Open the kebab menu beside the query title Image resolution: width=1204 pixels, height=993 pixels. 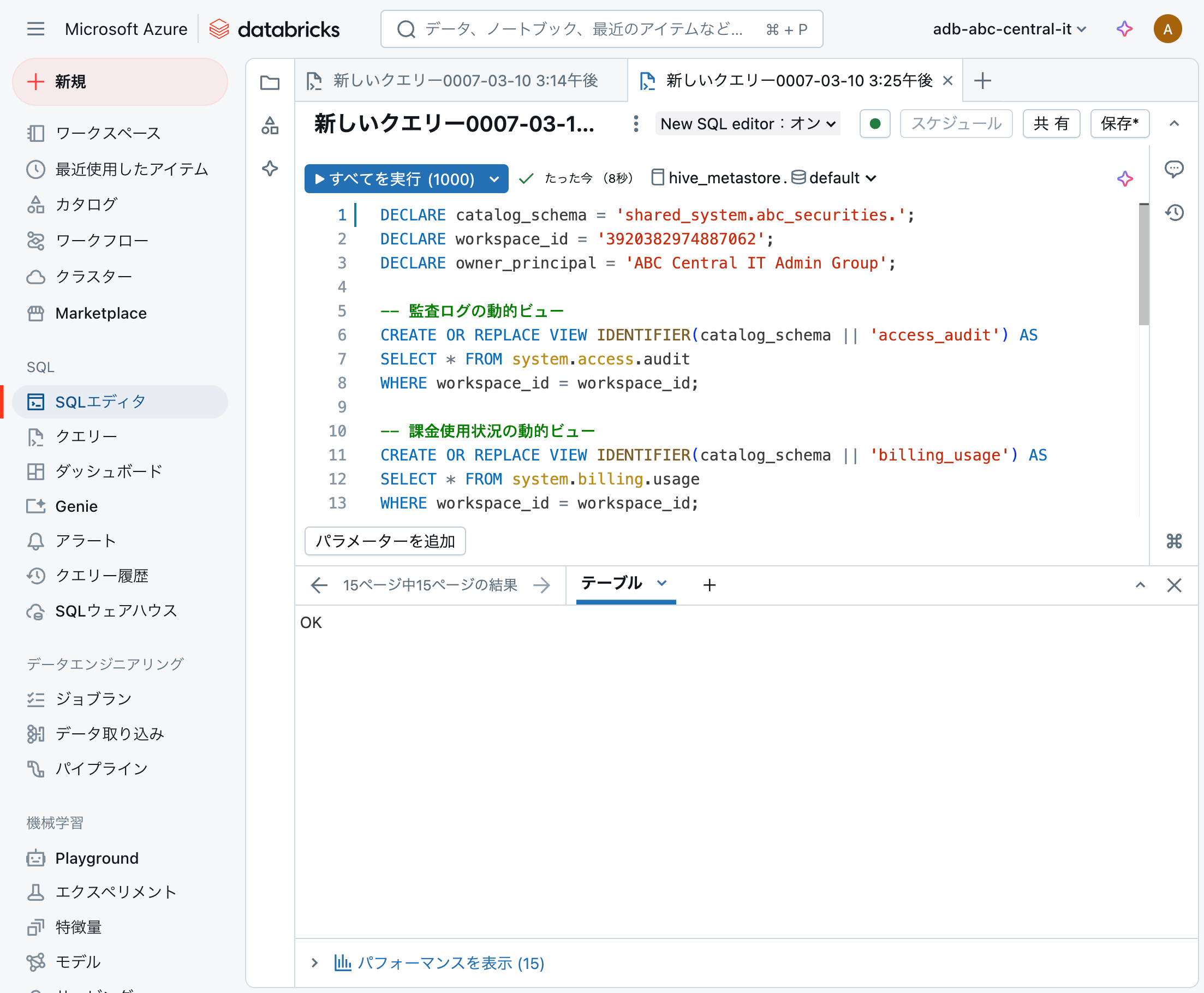click(x=635, y=123)
